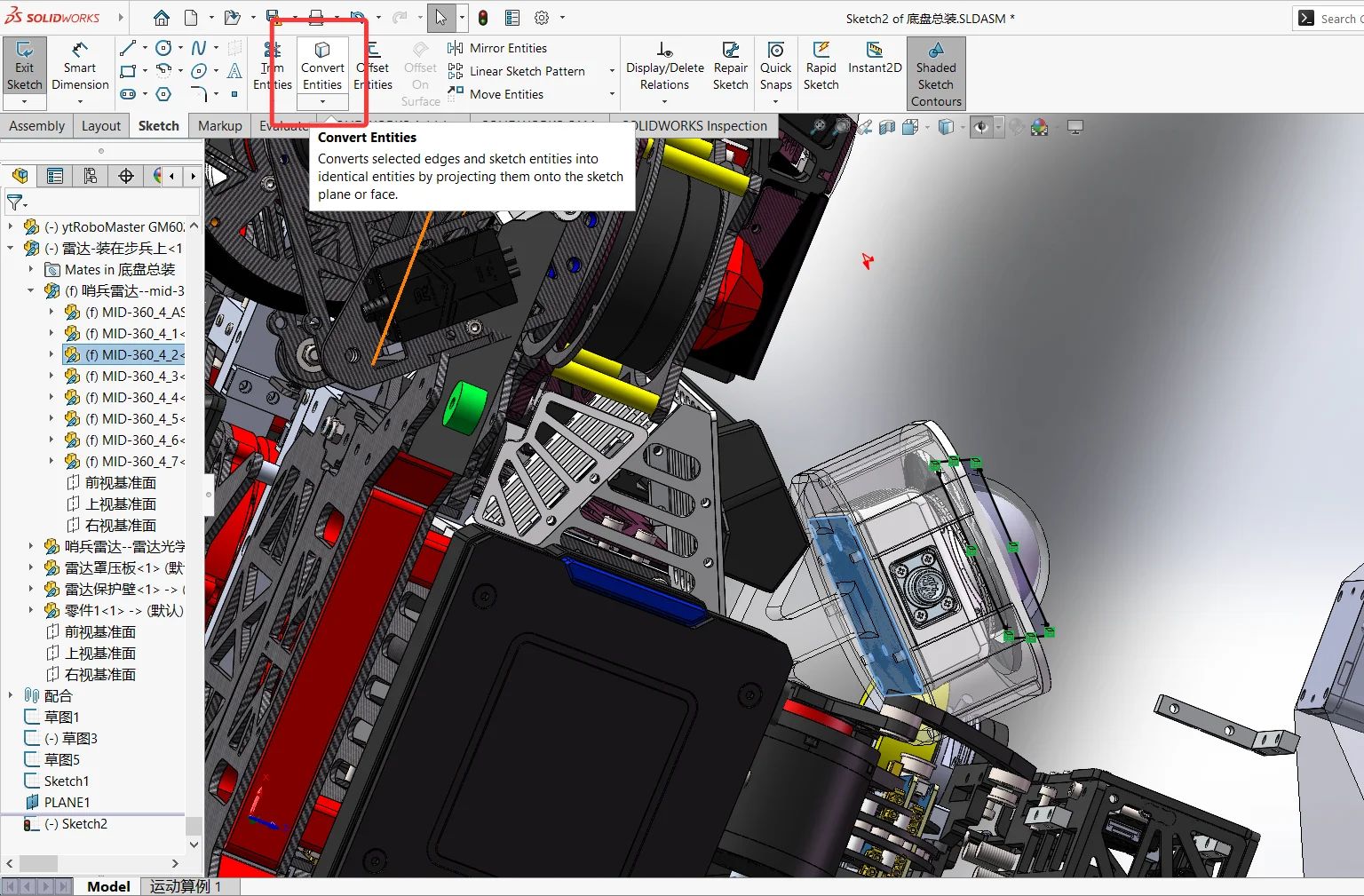The width and height of the screenshot is (1364, 896).
Task: Open Smart Dimension dropdown arrow
Action: click(x=80, y=102)
